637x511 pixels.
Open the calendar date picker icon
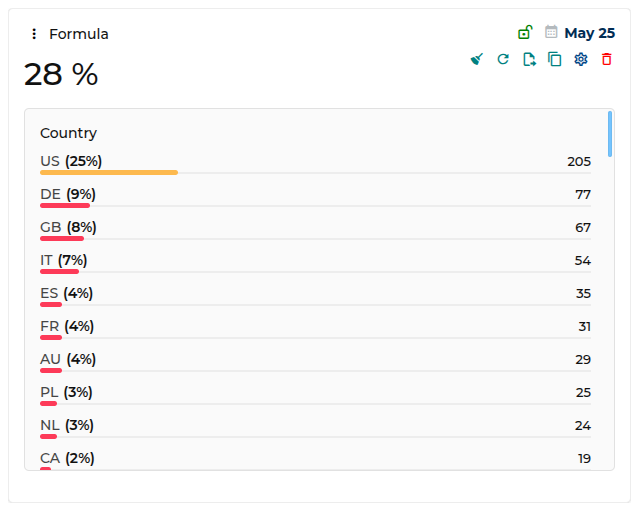(x=551, y=32)
